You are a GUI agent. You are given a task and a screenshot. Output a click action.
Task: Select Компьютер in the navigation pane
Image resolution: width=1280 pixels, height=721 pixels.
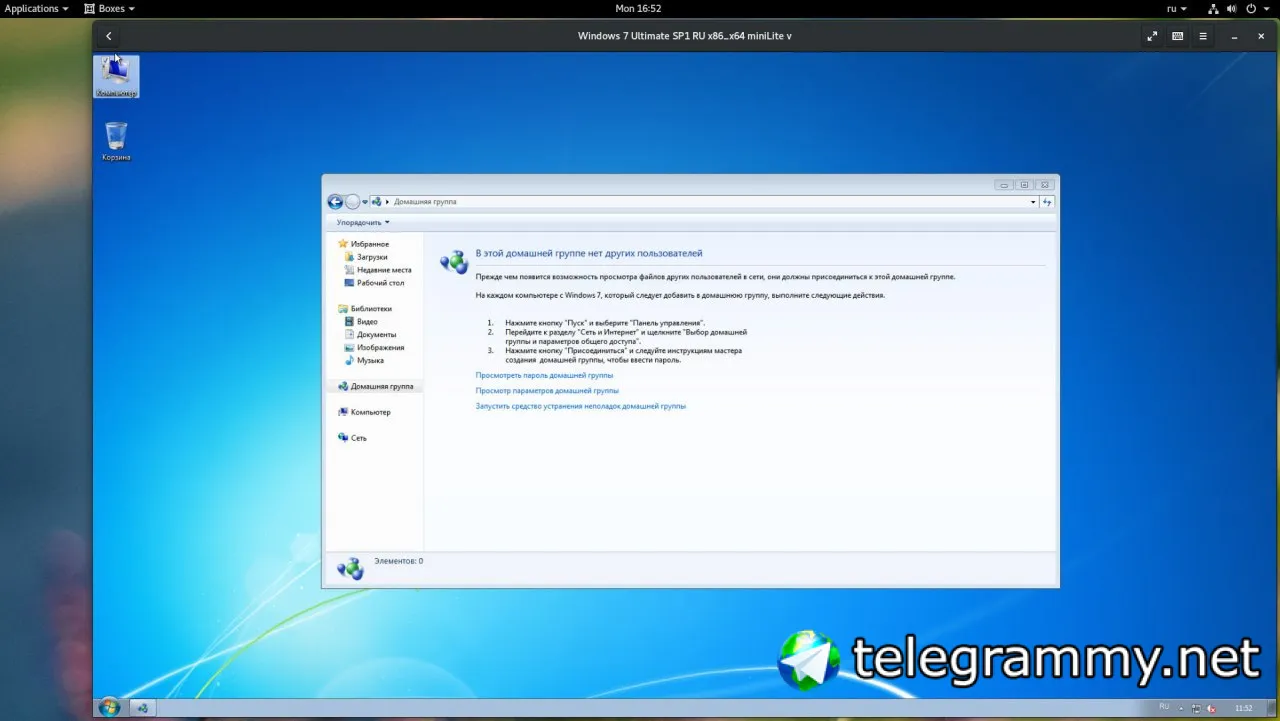tap(371, 412)
